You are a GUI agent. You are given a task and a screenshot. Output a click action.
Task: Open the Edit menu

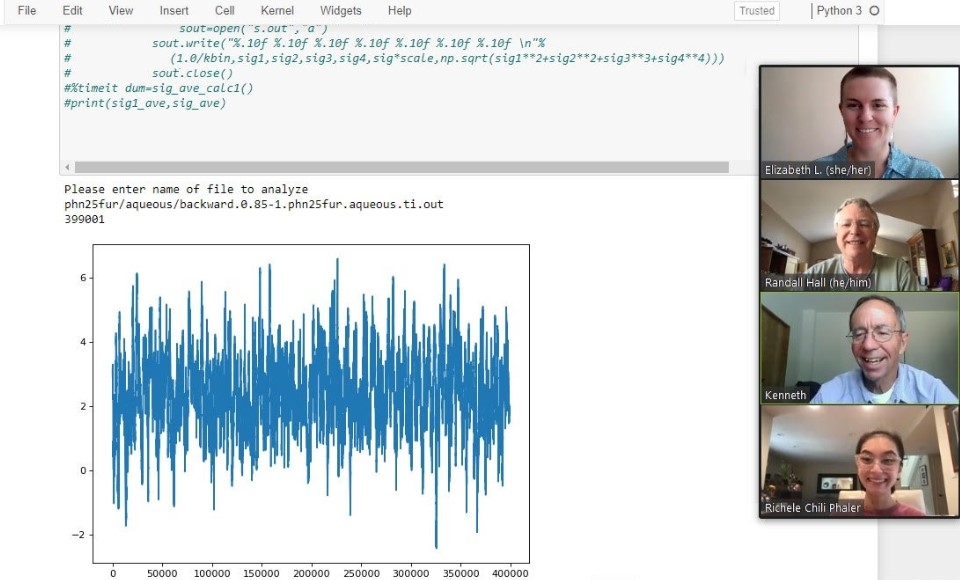pyautogui.click(x=72, y=11)
